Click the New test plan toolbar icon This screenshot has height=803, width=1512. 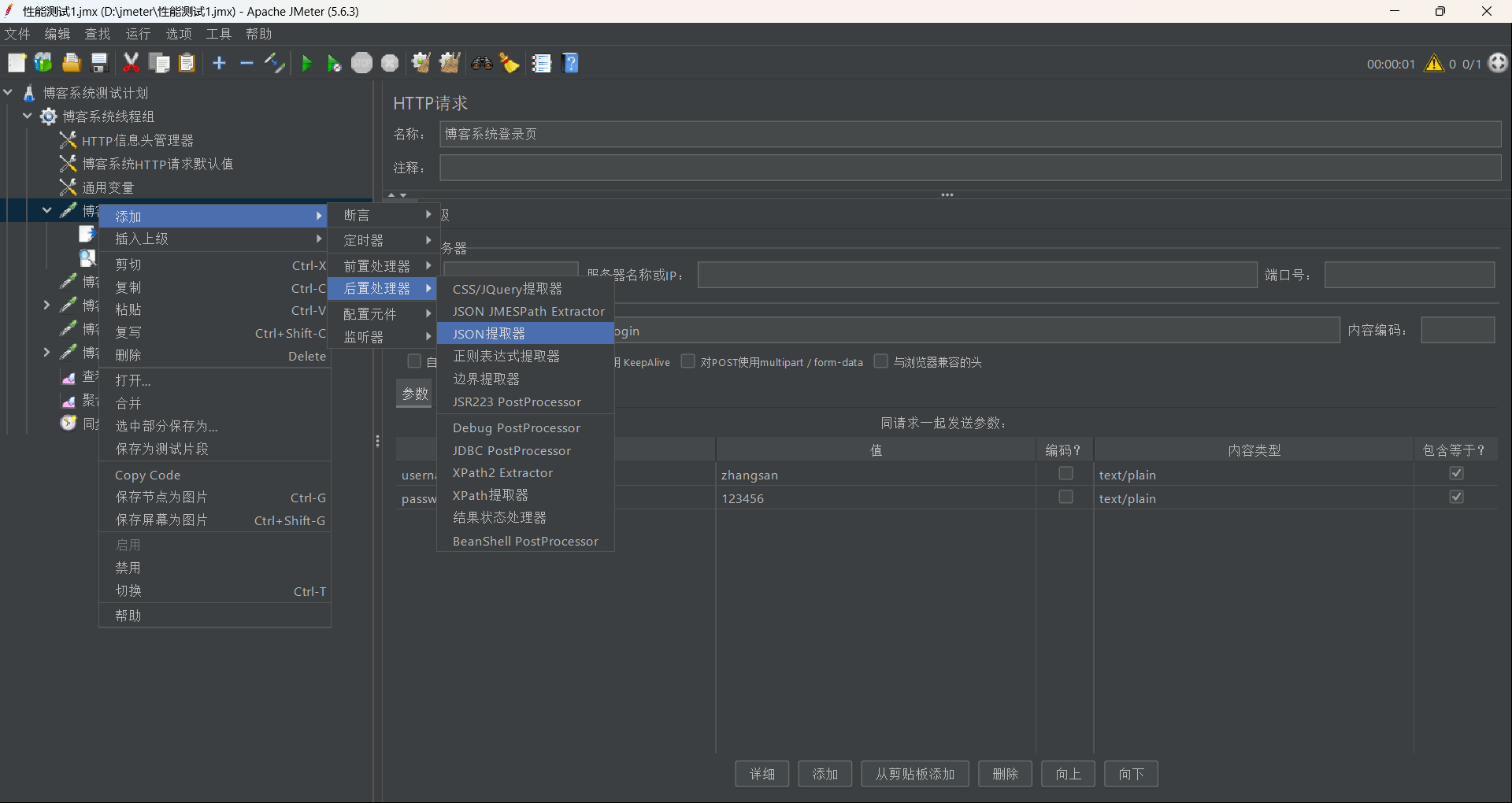click(17, 63)
